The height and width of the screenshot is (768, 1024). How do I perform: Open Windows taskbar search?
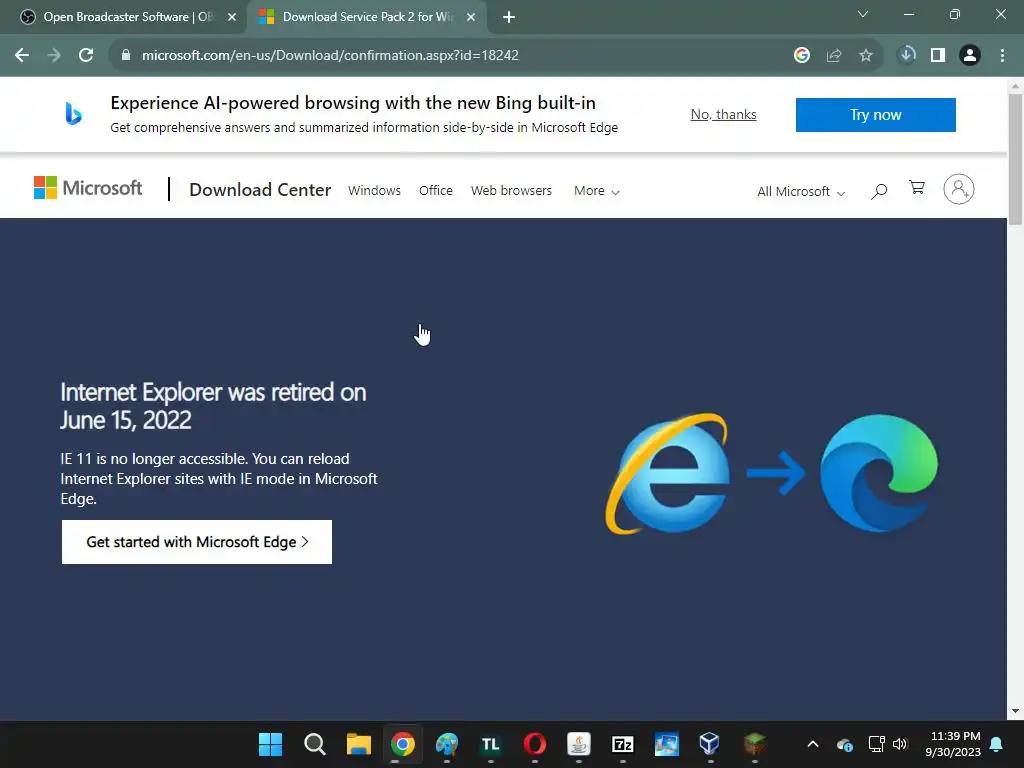(315, 744)
